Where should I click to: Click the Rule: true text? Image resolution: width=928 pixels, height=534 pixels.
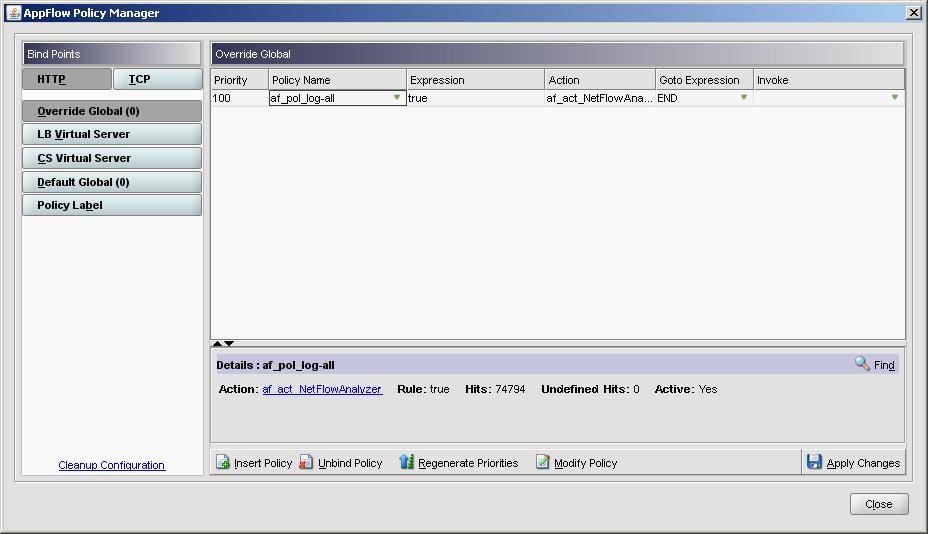[423, 389]
